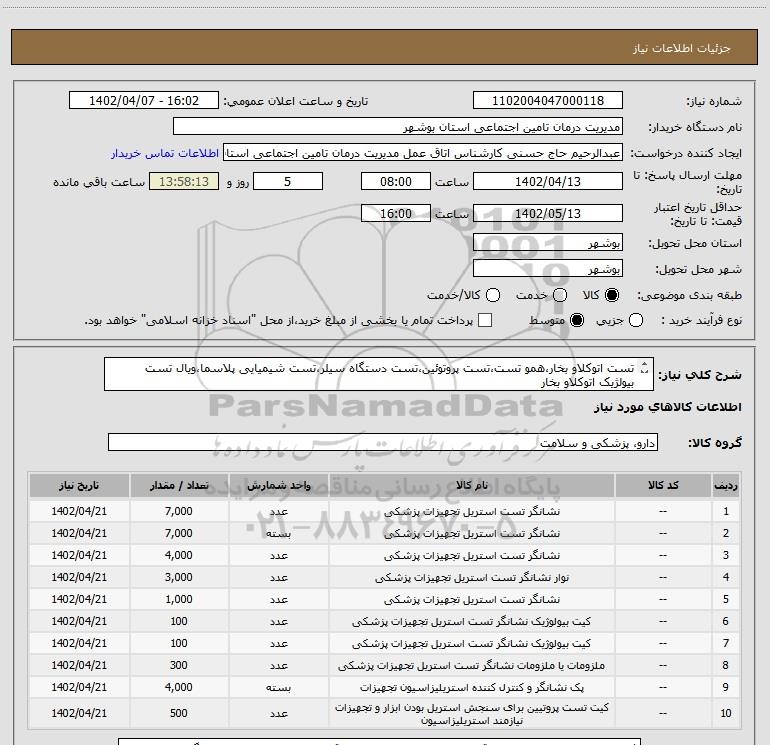Select row 1 item name cell
This screenshot has width=770, height=745.
(x=471, y=511)
